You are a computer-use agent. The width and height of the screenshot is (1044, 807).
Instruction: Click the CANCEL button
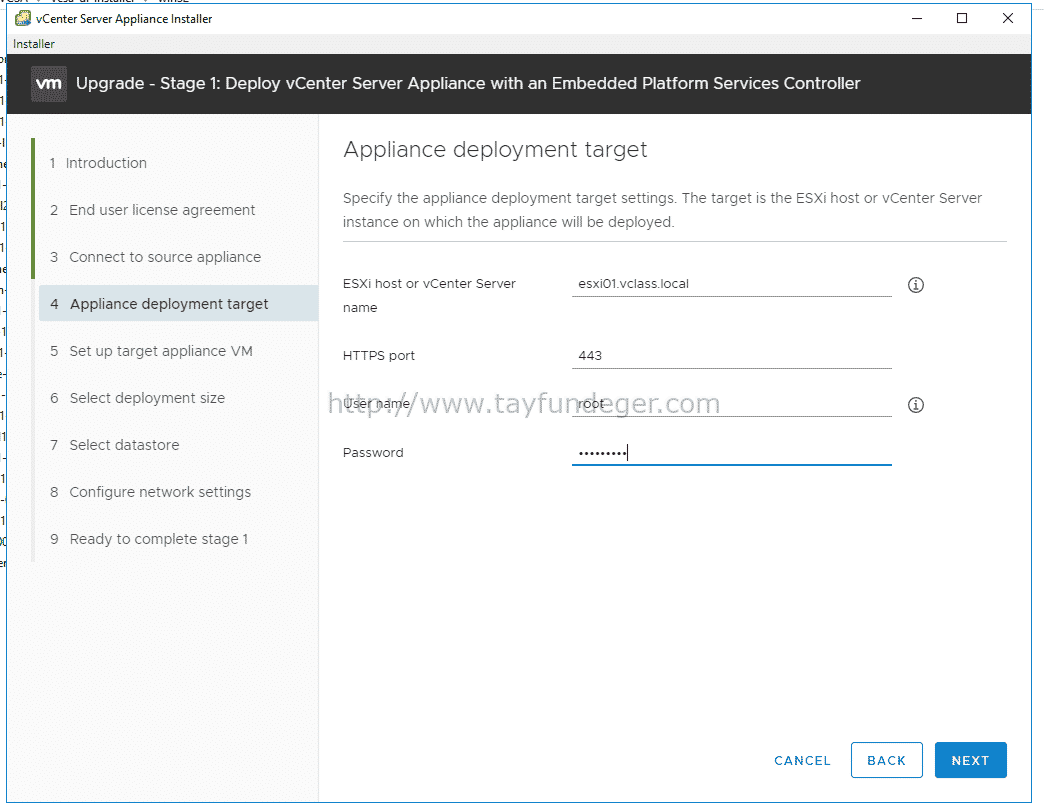pos(802,760)
